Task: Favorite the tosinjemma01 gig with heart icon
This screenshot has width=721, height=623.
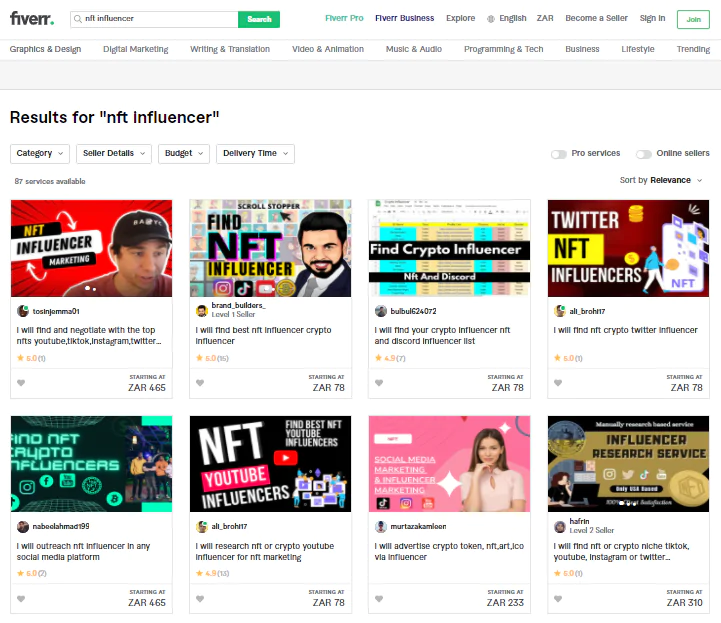Action: point(21,383)
